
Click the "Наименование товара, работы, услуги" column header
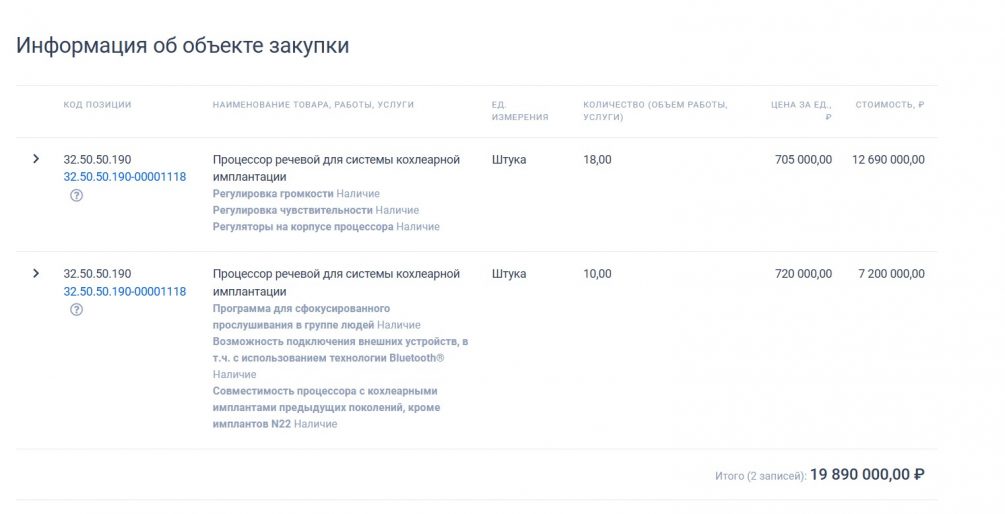click(x=313, y=104)
